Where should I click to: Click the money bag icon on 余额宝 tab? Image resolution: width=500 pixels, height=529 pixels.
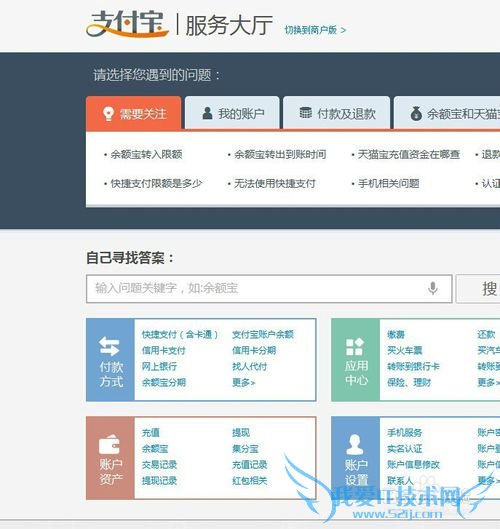coord(416,114)
